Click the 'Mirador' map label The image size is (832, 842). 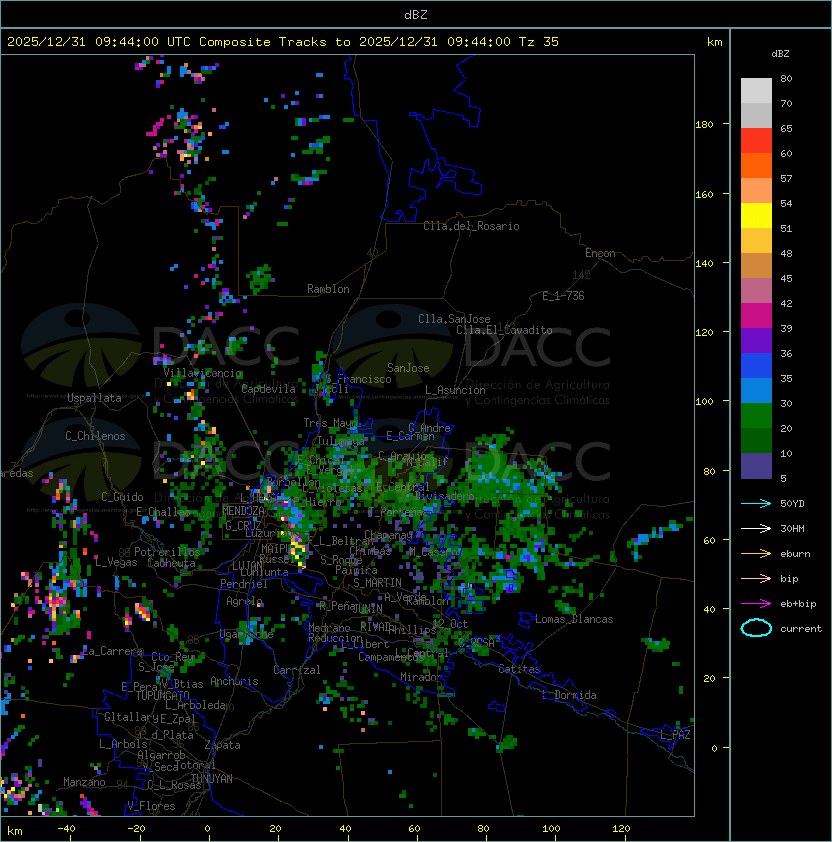click(x=421, y=677)
